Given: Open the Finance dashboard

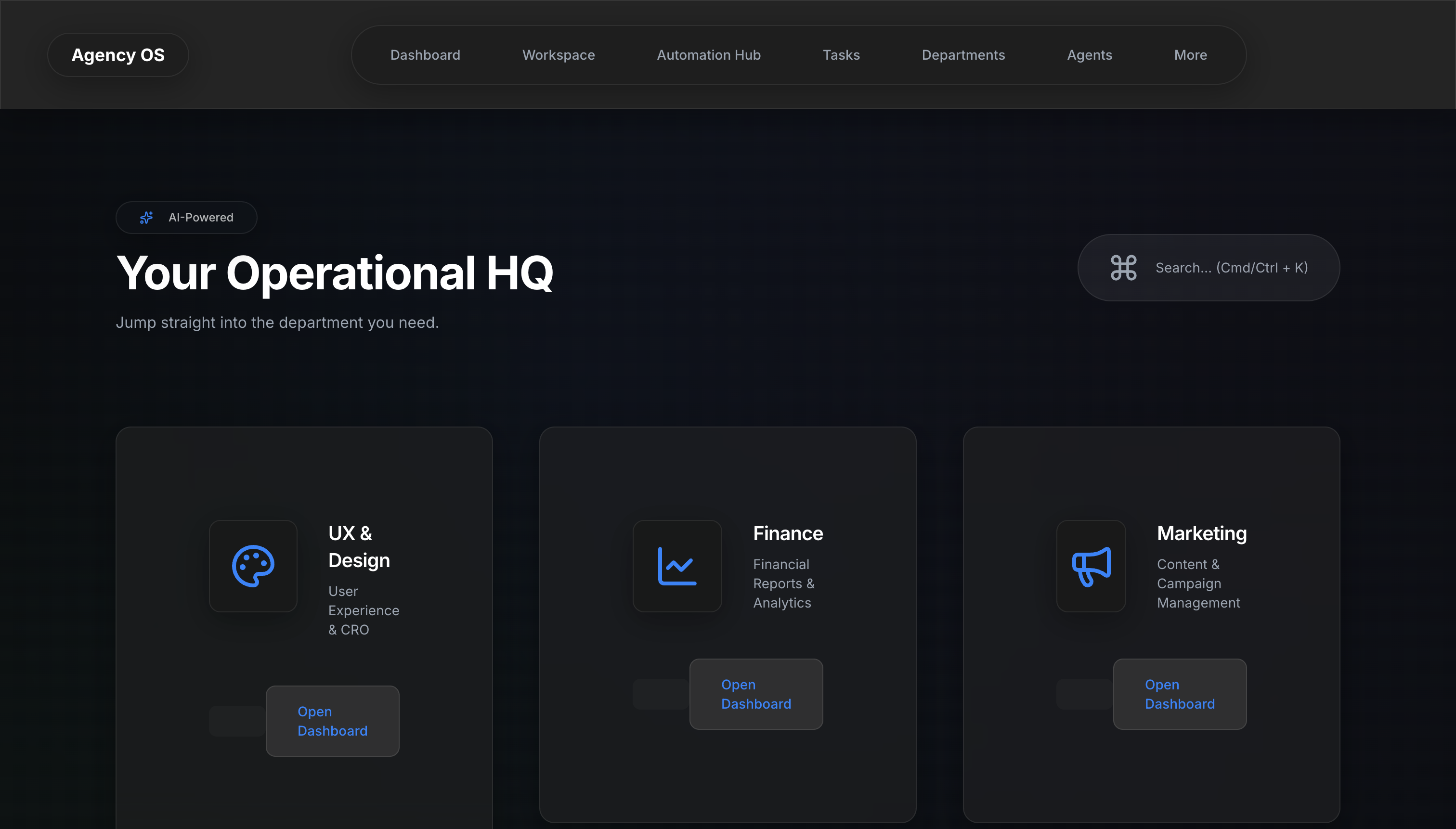Looking at the screenshot, I should [755, 694].
